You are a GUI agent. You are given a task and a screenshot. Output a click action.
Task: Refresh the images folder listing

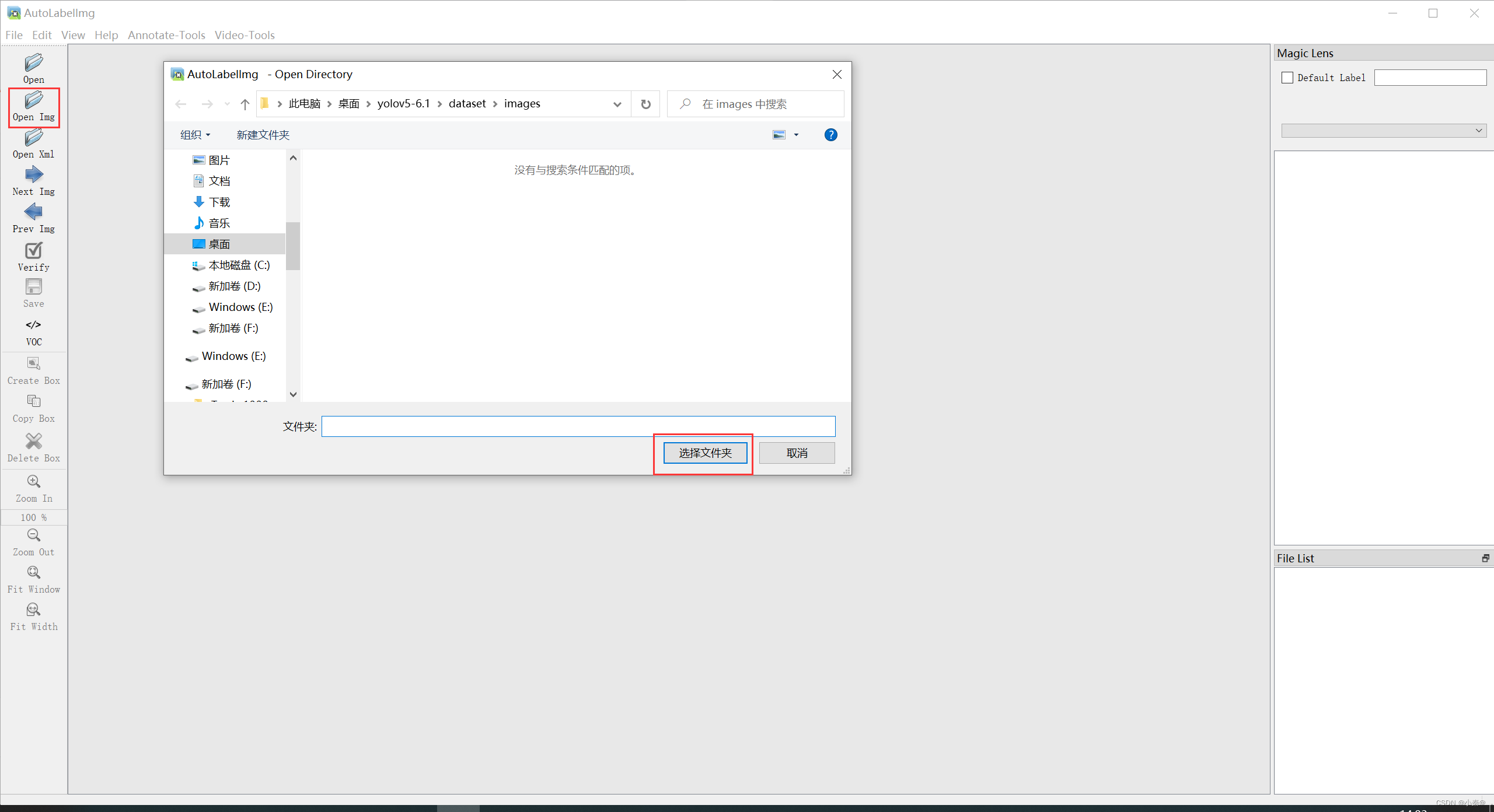click(x=645, y=104)
